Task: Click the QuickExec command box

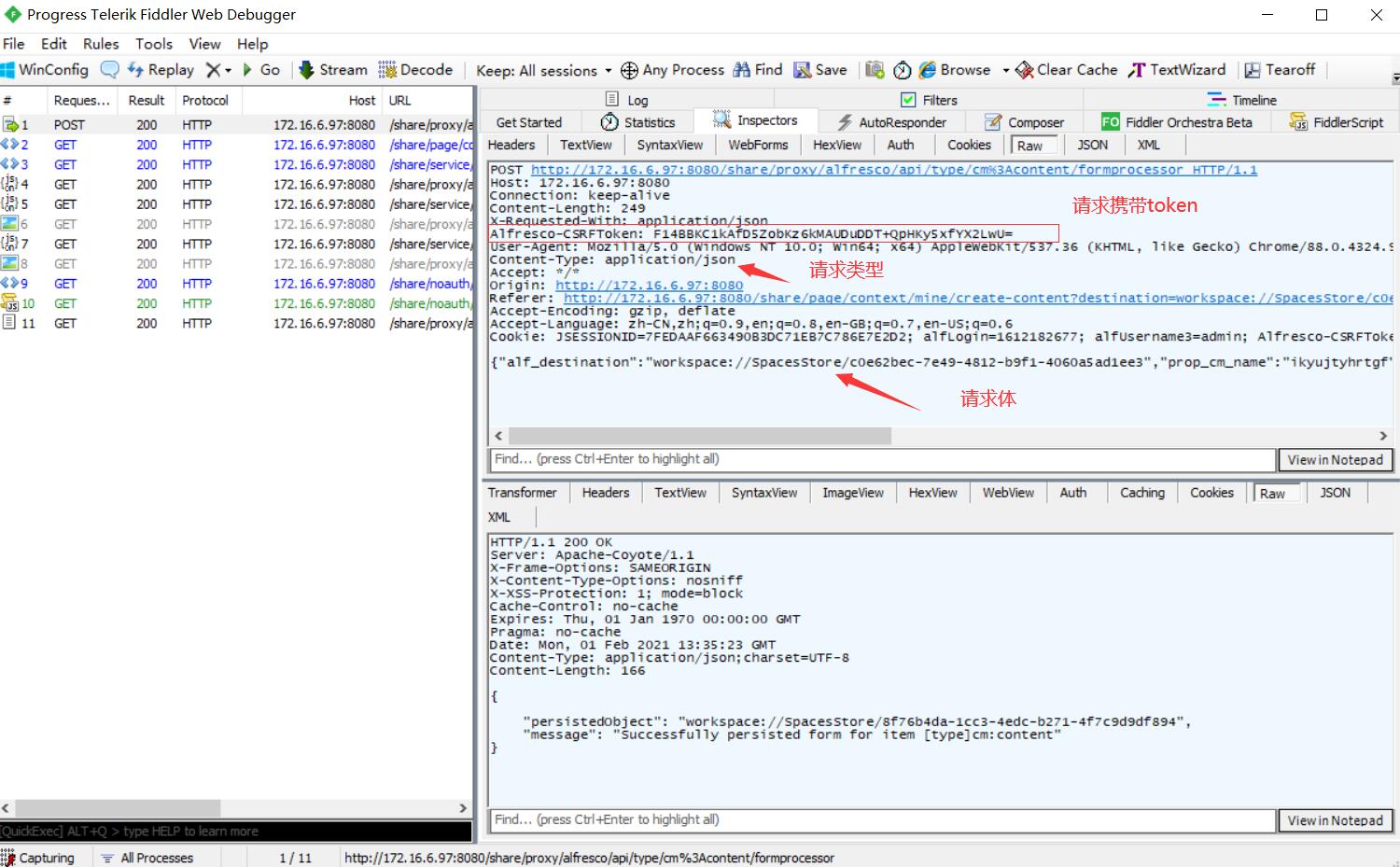Action: (236, 832)
